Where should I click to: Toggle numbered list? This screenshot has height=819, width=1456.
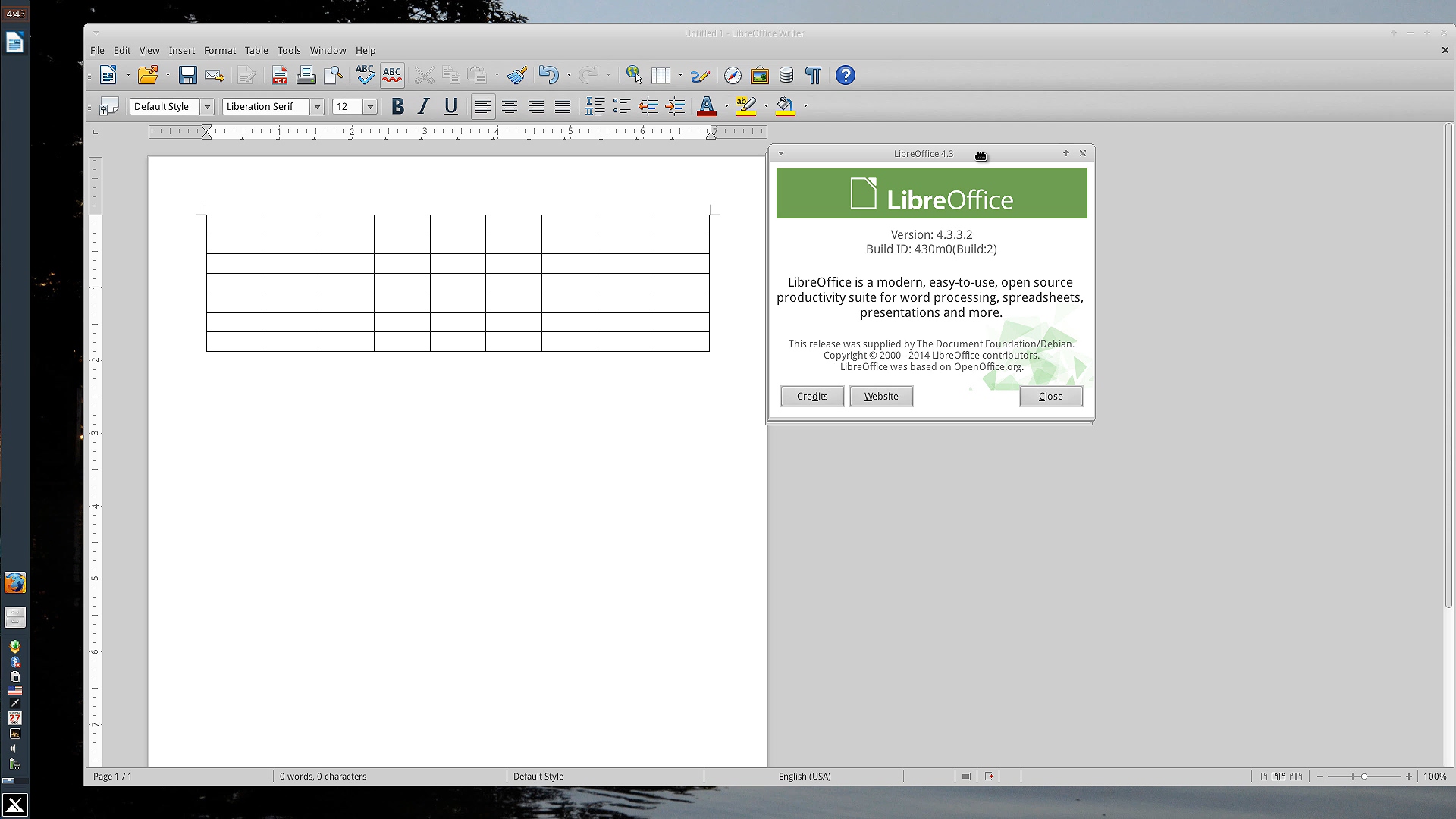click(595, 106)
